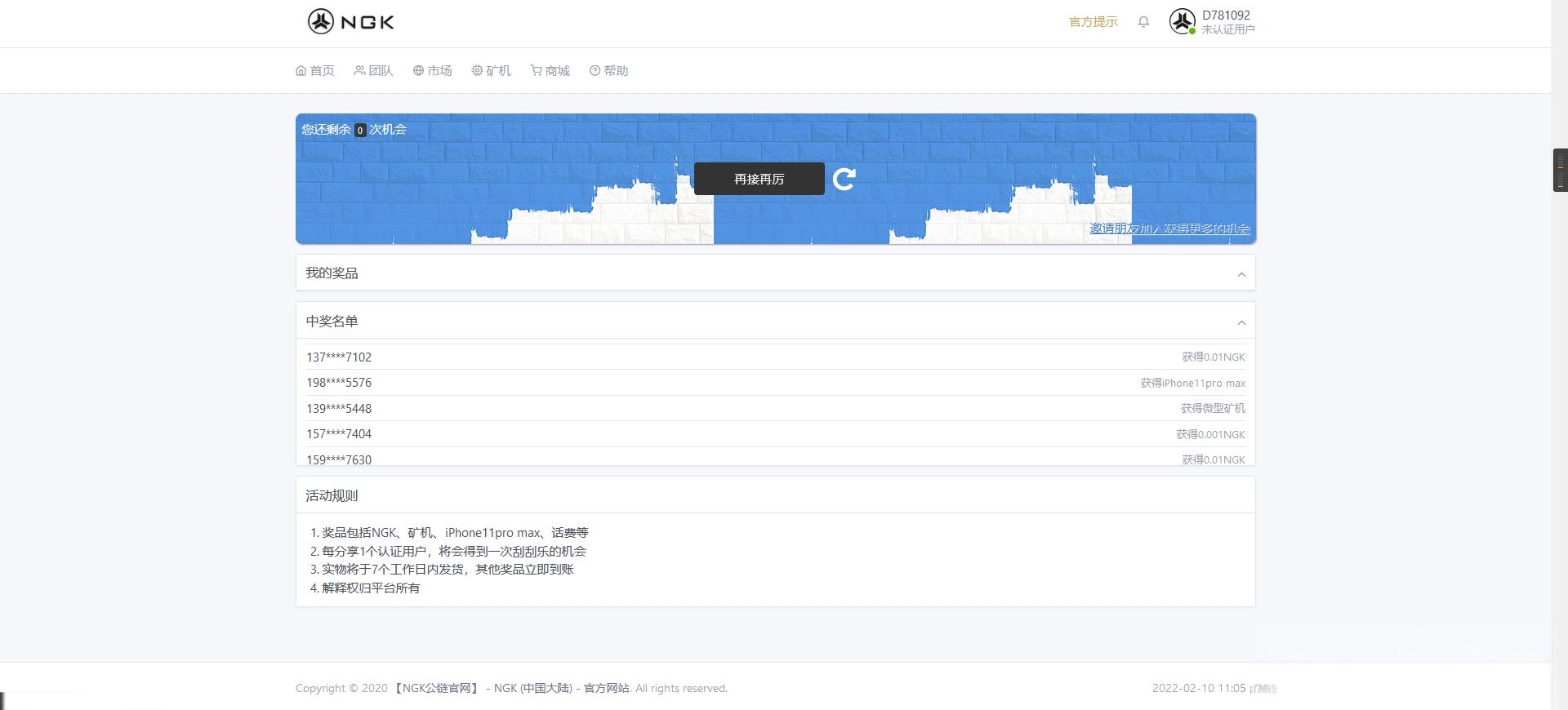Screen dimensions: 1568x710
Task: Click the 我的奖品 panel title
Action: [x=332, y=273]
